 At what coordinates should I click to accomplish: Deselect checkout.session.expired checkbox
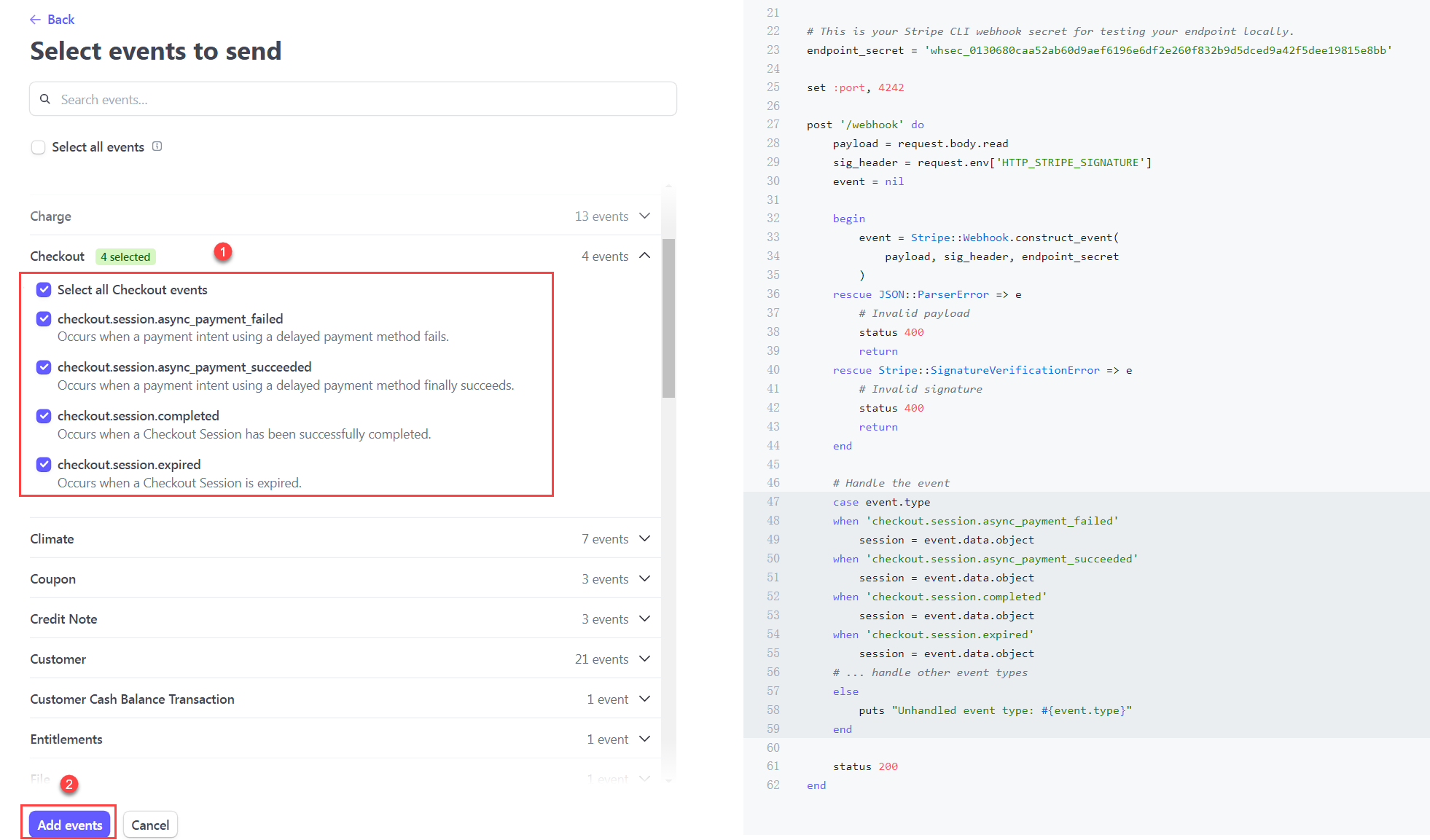(44, 465)
